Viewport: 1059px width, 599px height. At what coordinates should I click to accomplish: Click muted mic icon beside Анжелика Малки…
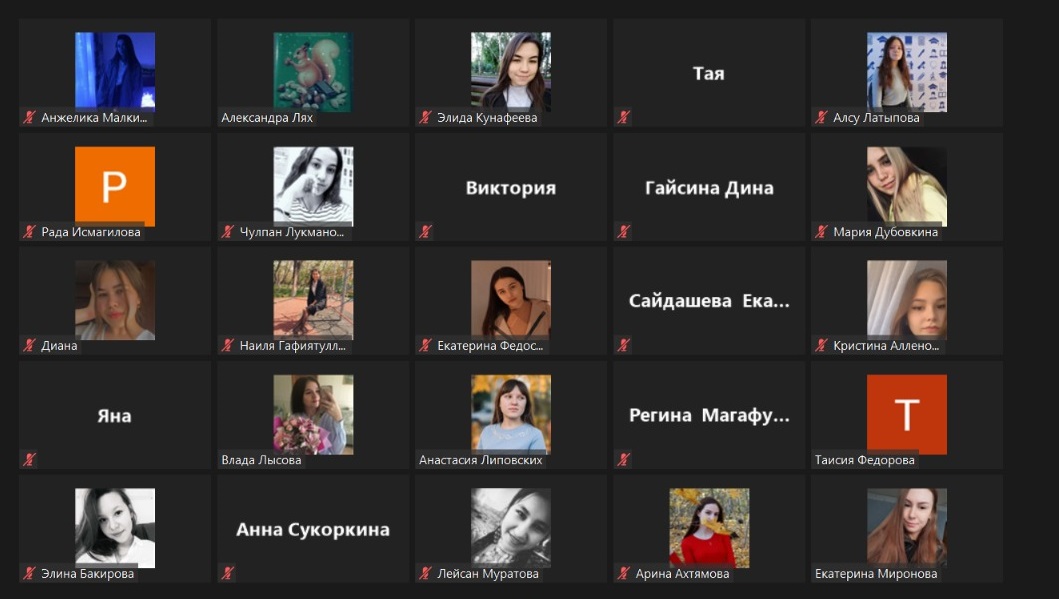29,118
